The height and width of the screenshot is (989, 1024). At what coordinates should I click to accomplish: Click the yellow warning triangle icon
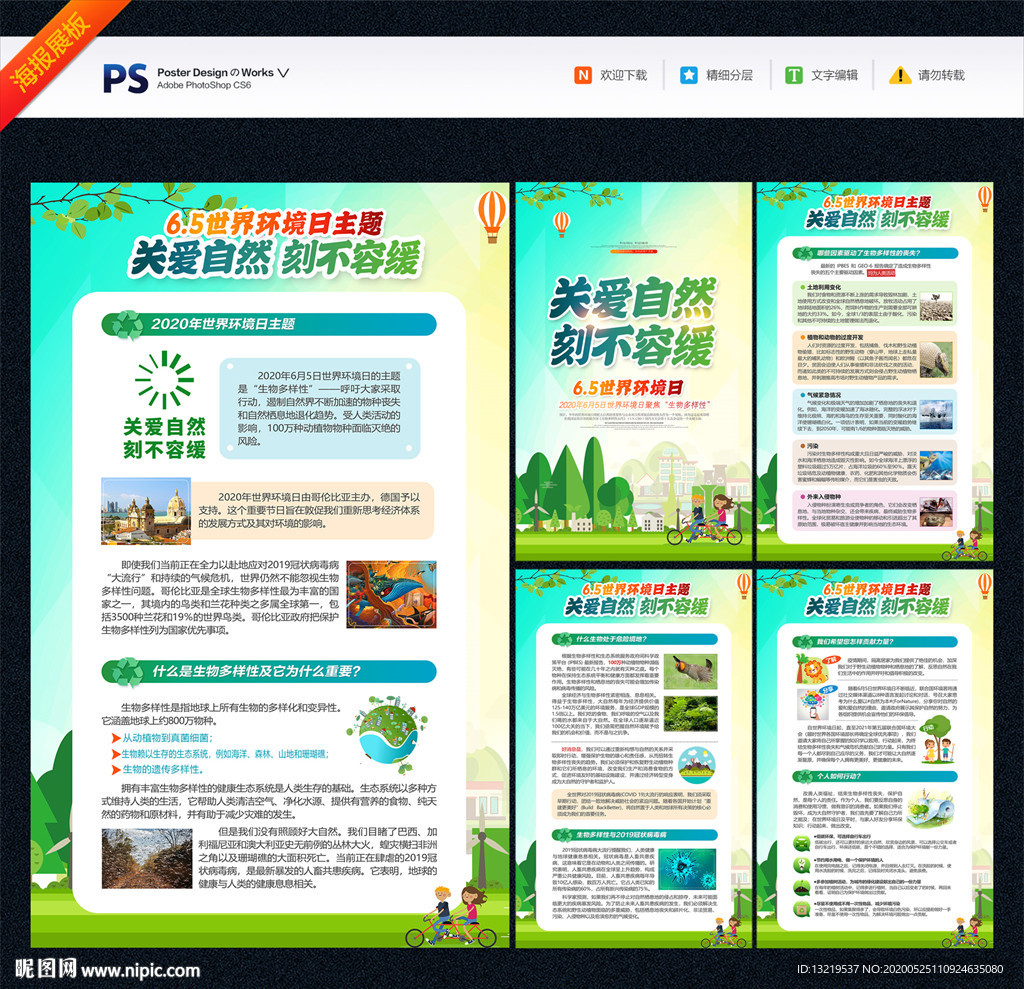pos(900,75)
